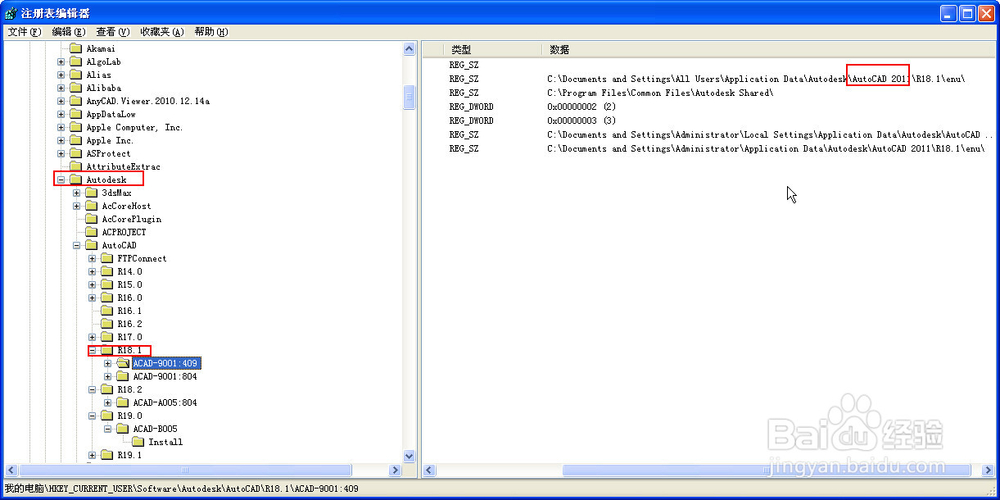The width and height of the screenshot is (1000, 500).
Task: Click value pane horizontal scroll right arrow
Action: coord(987,471)
